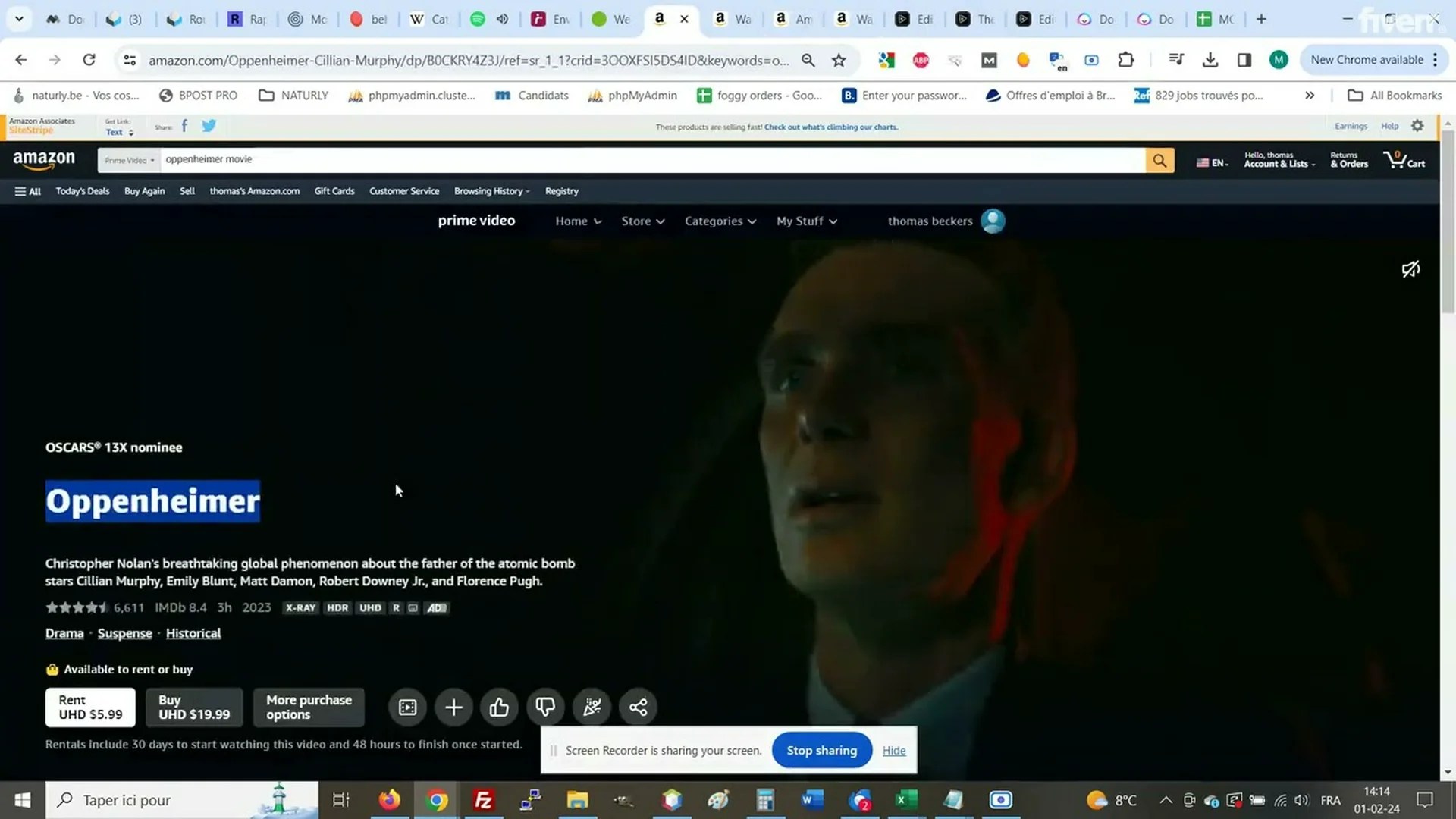Viewport: 1456px width, 819px height.
Task: Click the Stop sharing button
Action: point(821,750)
